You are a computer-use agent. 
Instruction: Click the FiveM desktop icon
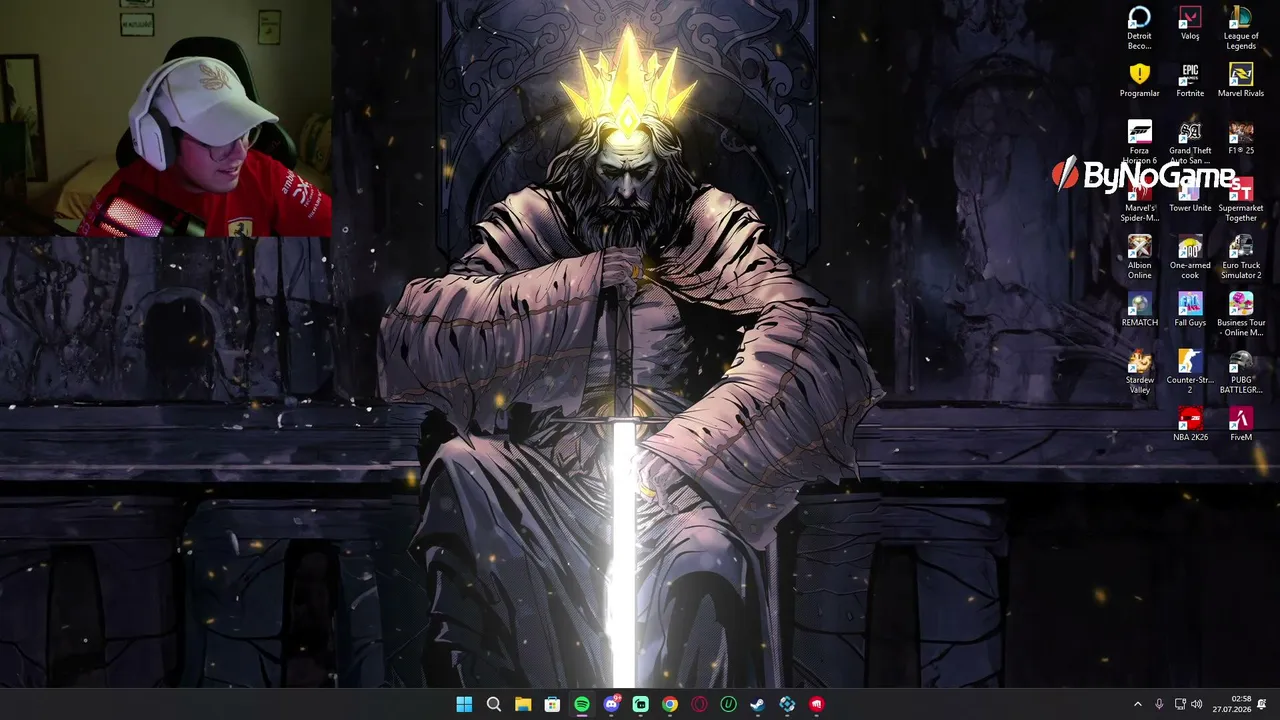[x=1241, y=424]
